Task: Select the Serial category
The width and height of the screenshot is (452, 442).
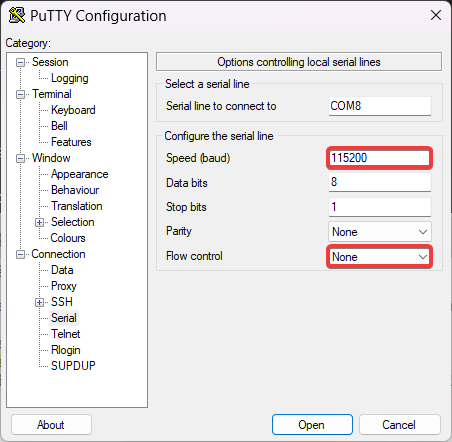Action: (x=64, y=318)
